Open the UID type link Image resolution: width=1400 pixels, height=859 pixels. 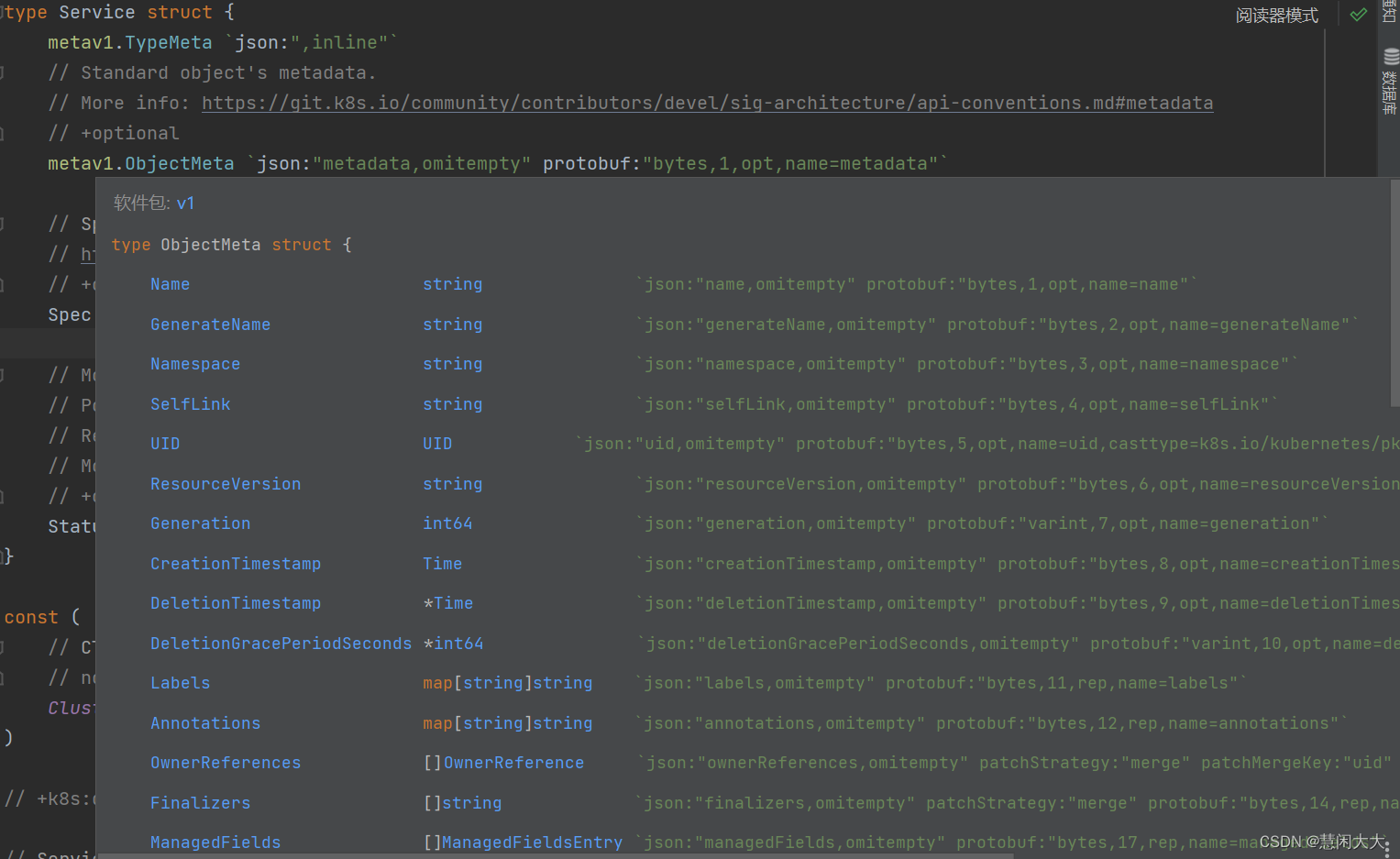pyautogui.click(x=437, y=444)
